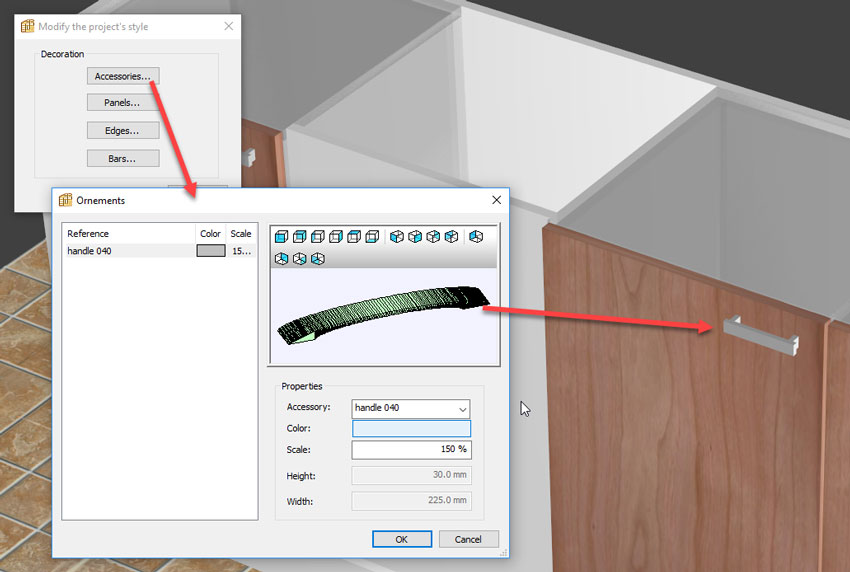
Task: Choose fourth isometric cube icon after first separator
Action: coord(452,236)
